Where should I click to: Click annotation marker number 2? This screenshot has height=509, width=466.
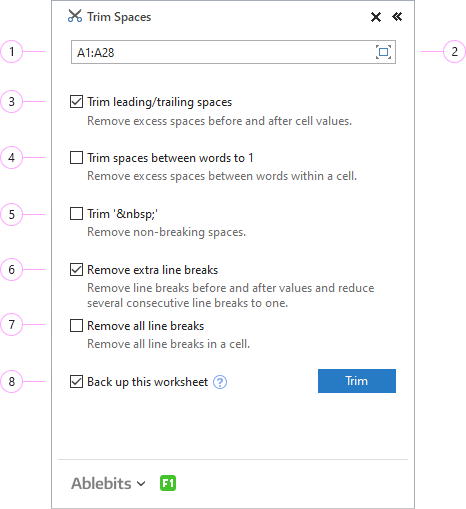[x=454, y=52]
